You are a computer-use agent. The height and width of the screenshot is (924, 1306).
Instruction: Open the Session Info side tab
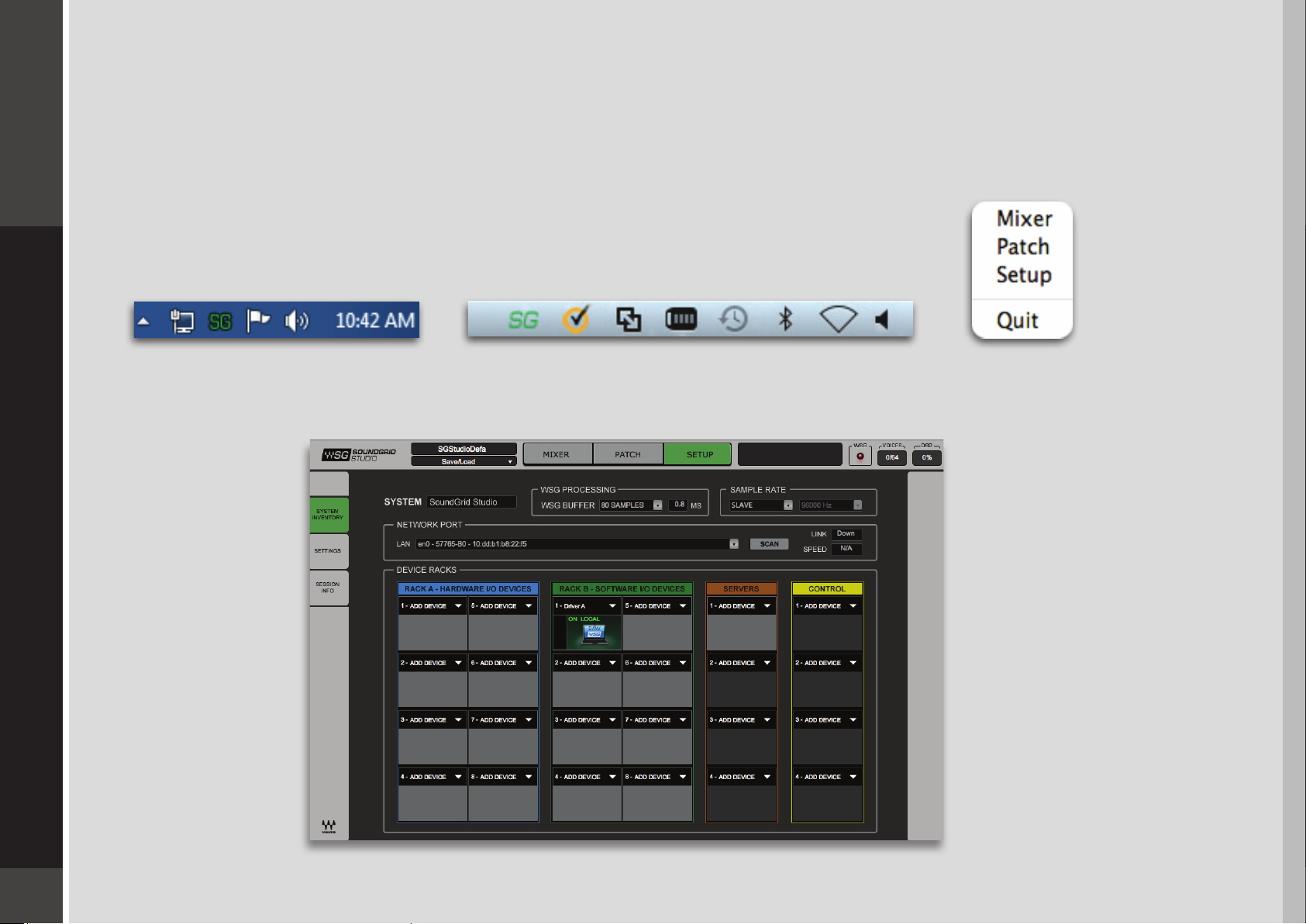[329, 588]
